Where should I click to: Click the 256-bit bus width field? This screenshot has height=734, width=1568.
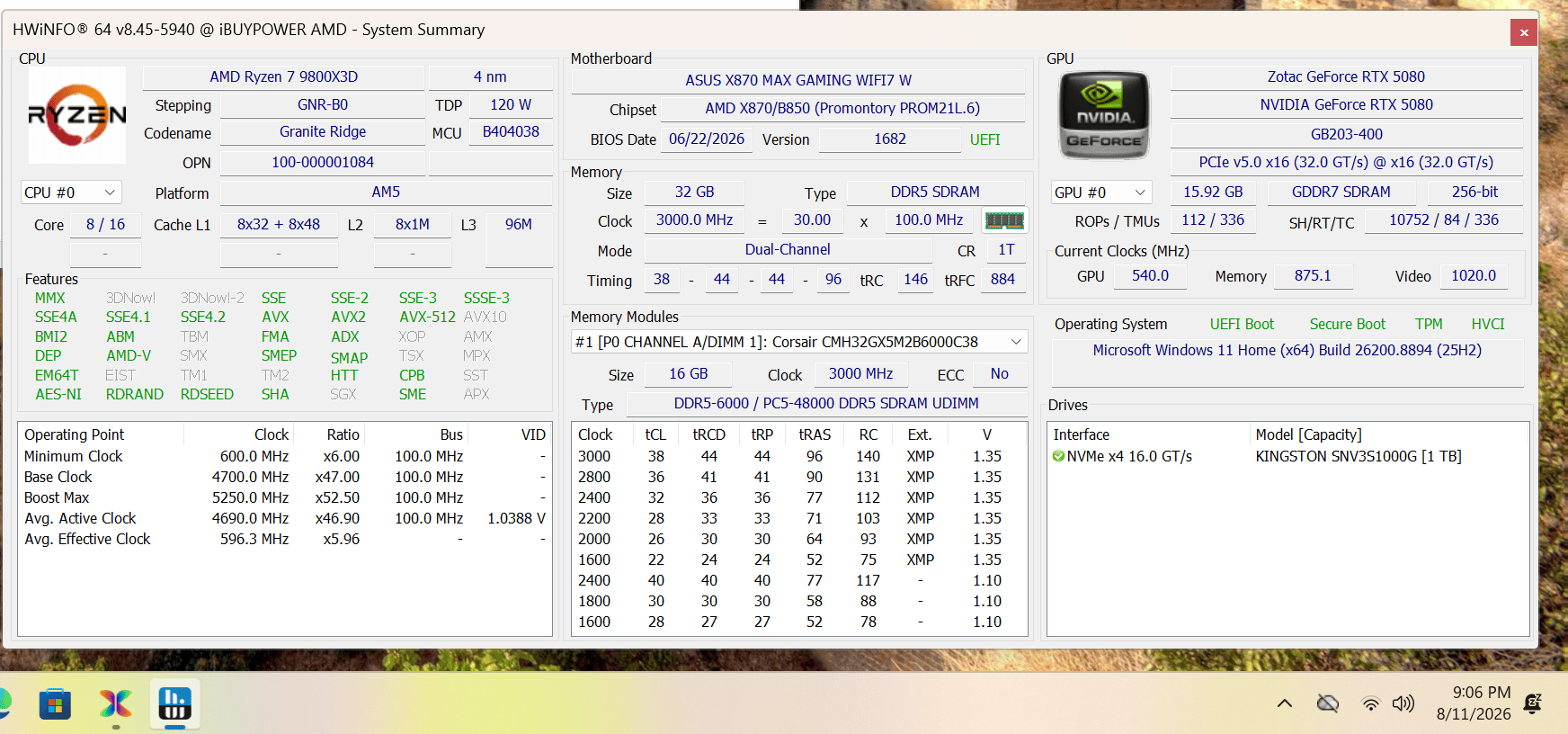(x=1474, y=192)
